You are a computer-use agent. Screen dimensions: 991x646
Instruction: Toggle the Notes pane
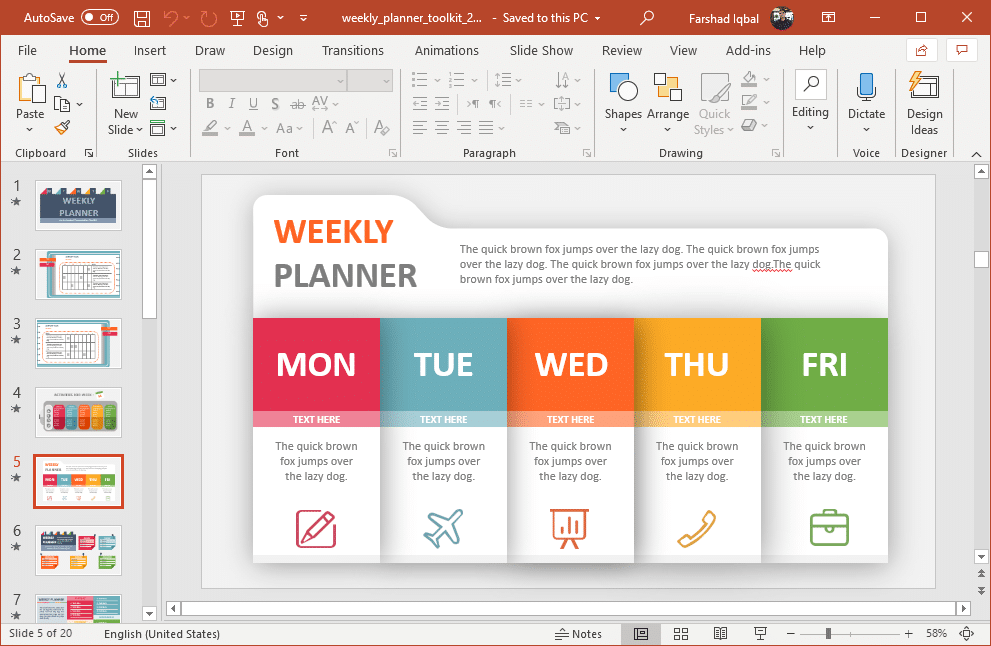coord(579,634)
